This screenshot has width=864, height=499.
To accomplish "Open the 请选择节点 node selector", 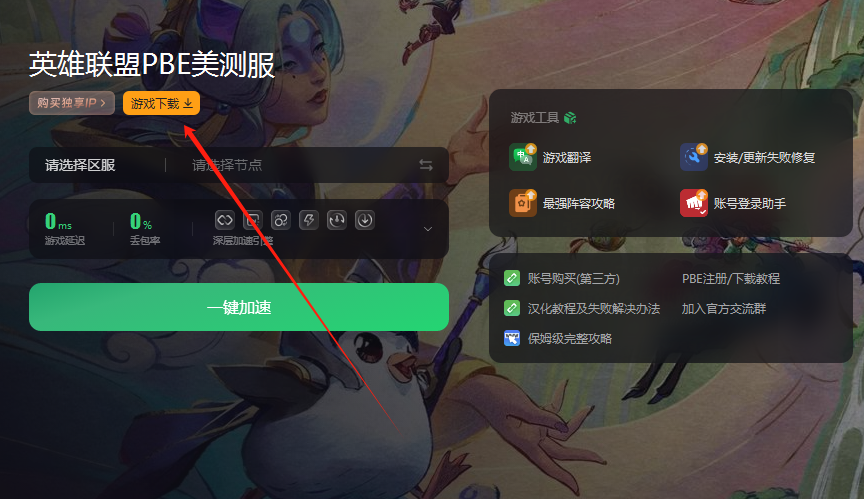I will click(x=227, y=165).
